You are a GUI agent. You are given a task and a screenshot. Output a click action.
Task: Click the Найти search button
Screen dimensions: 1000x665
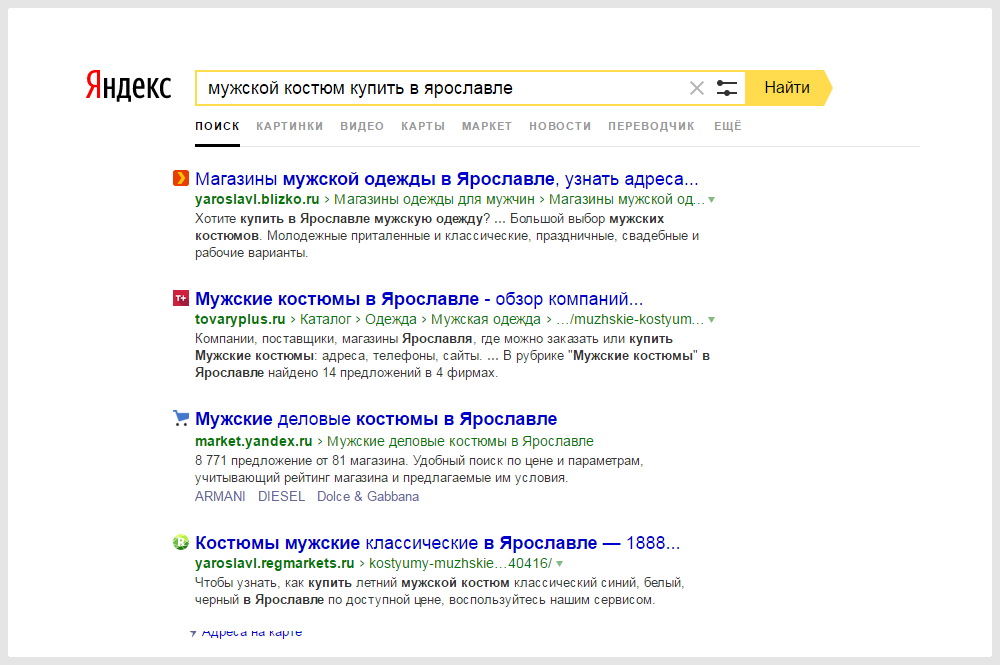[x=788, y=88]
